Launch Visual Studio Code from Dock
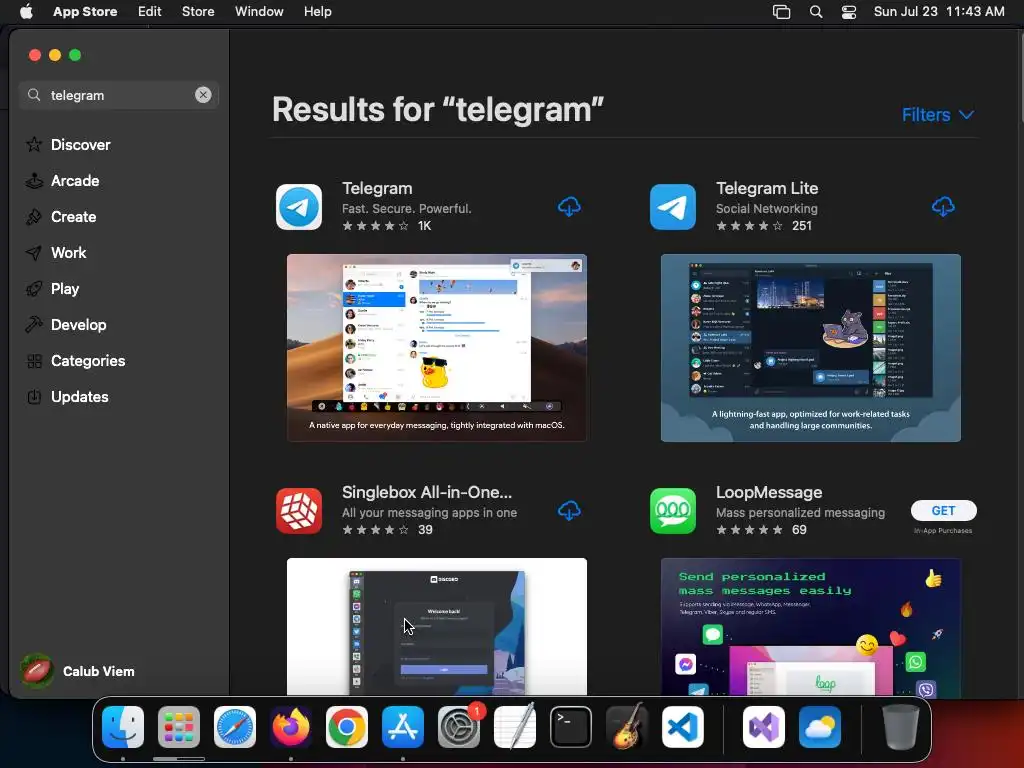The width and height of the screenshot is (1024, 768). tap(683, 727)
